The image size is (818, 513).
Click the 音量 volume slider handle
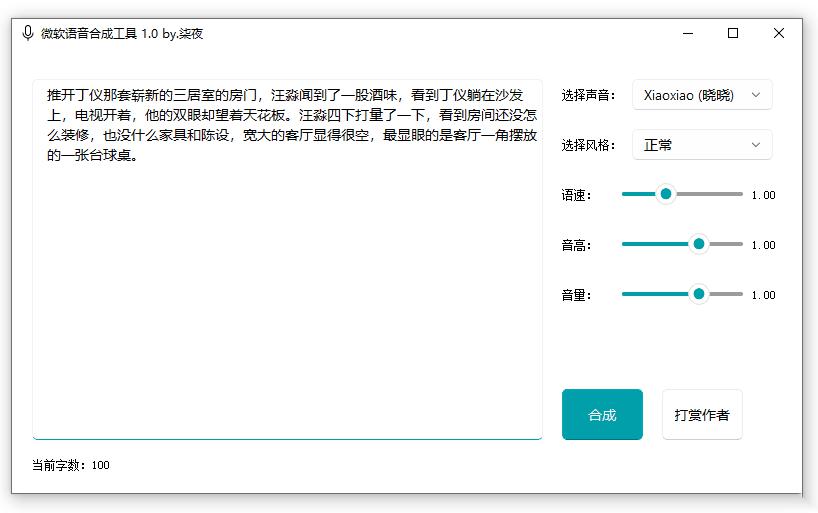[699, 294]
